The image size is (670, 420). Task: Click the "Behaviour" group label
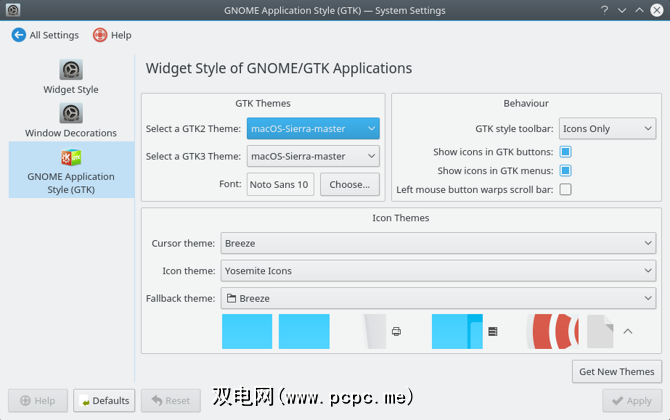pyautogui.click(x=526, y=103)
